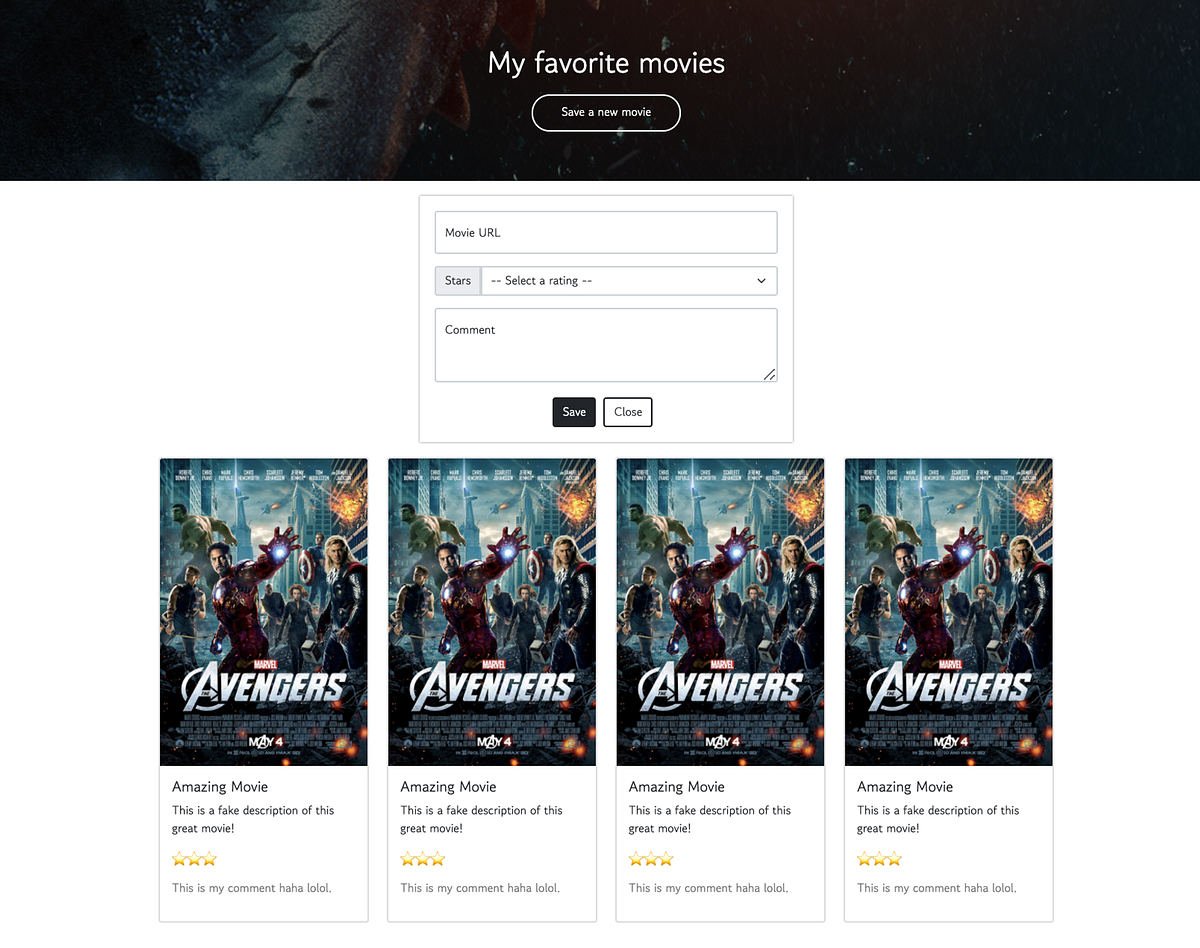Open the Select a rating dropdown

(x=629, y=281)
